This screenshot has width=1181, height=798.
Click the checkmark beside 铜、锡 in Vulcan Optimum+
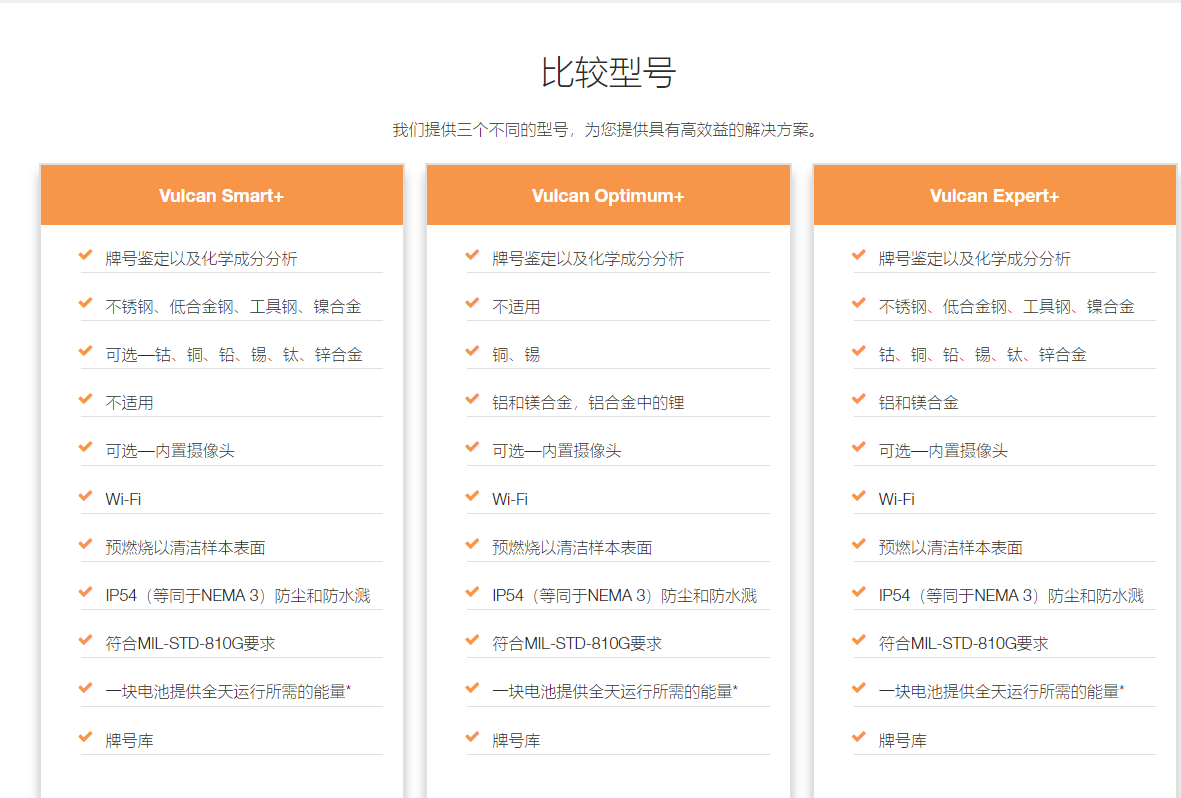(x=471, y=351)
